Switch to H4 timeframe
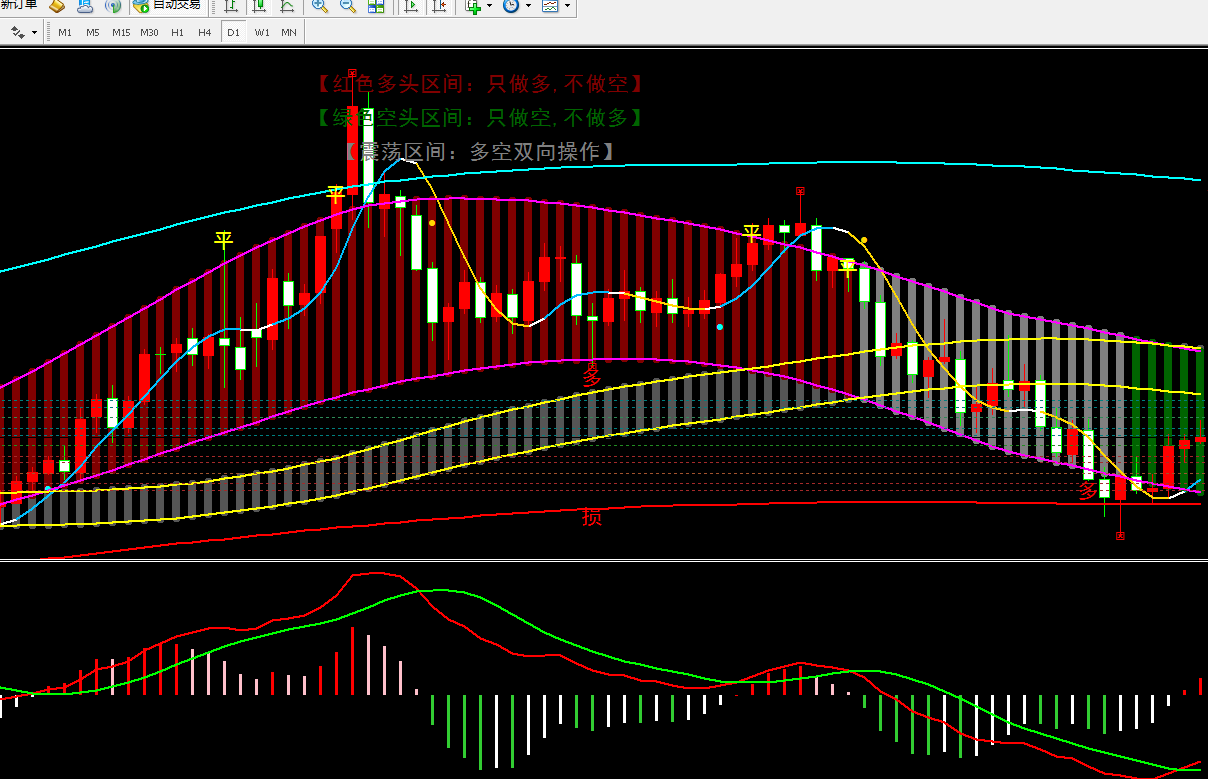 (205, 32)
